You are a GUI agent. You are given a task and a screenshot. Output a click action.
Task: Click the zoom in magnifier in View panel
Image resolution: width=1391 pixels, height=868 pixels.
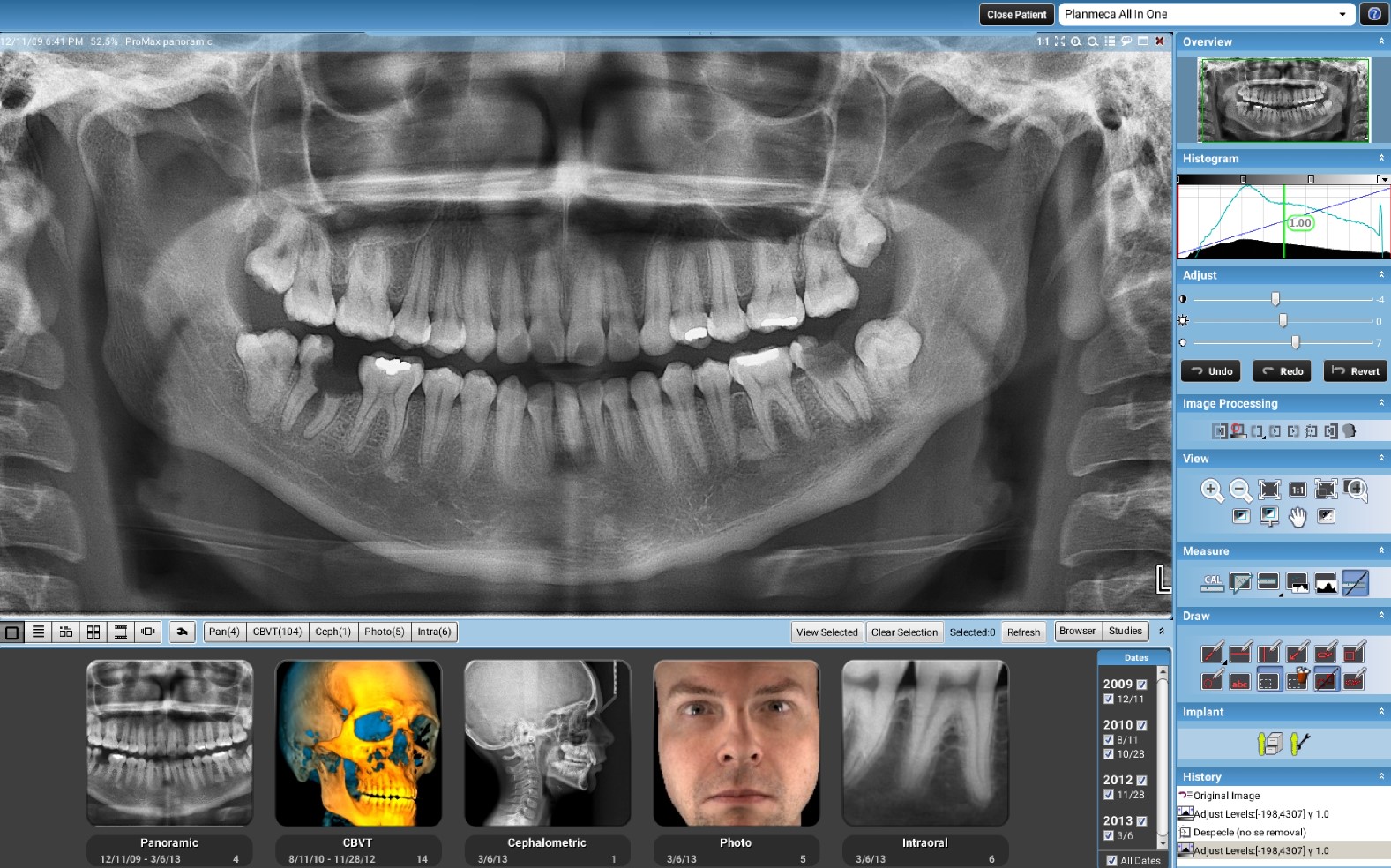(x=1212, y=490)
